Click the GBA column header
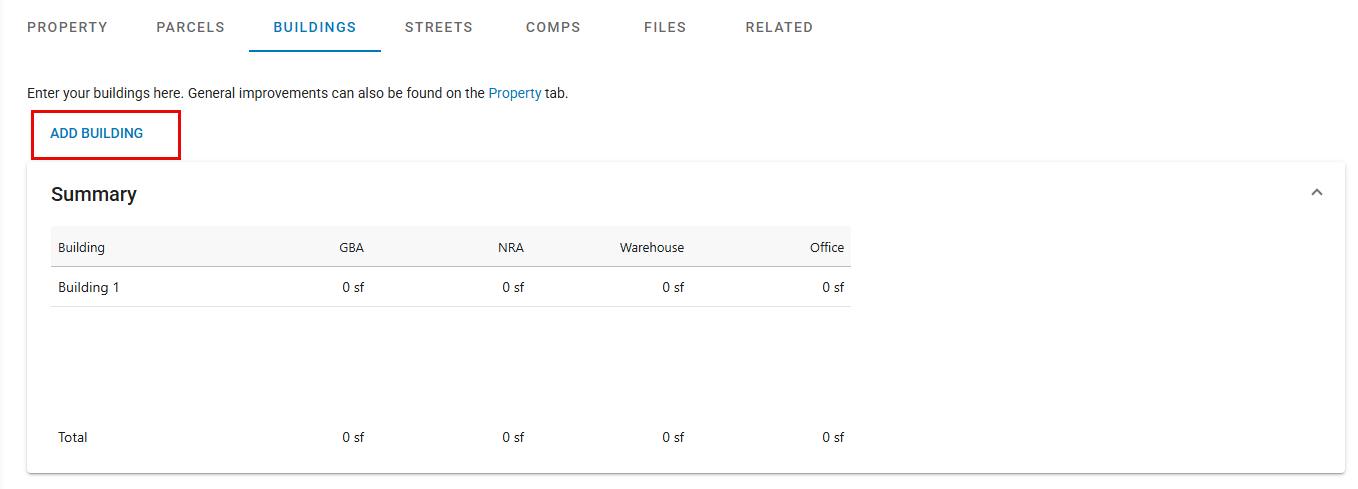1358x489 pixels. coord(352,247)
